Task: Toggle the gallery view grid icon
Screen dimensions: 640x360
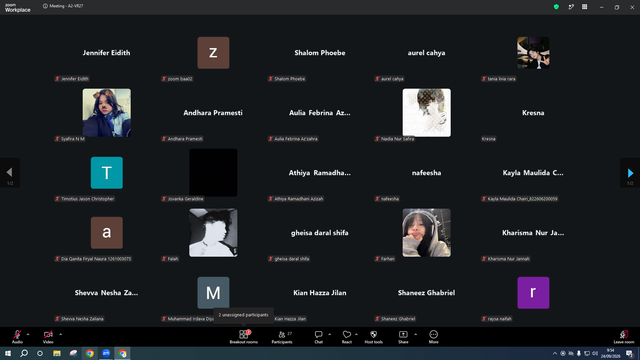Action: pos(584,7)
